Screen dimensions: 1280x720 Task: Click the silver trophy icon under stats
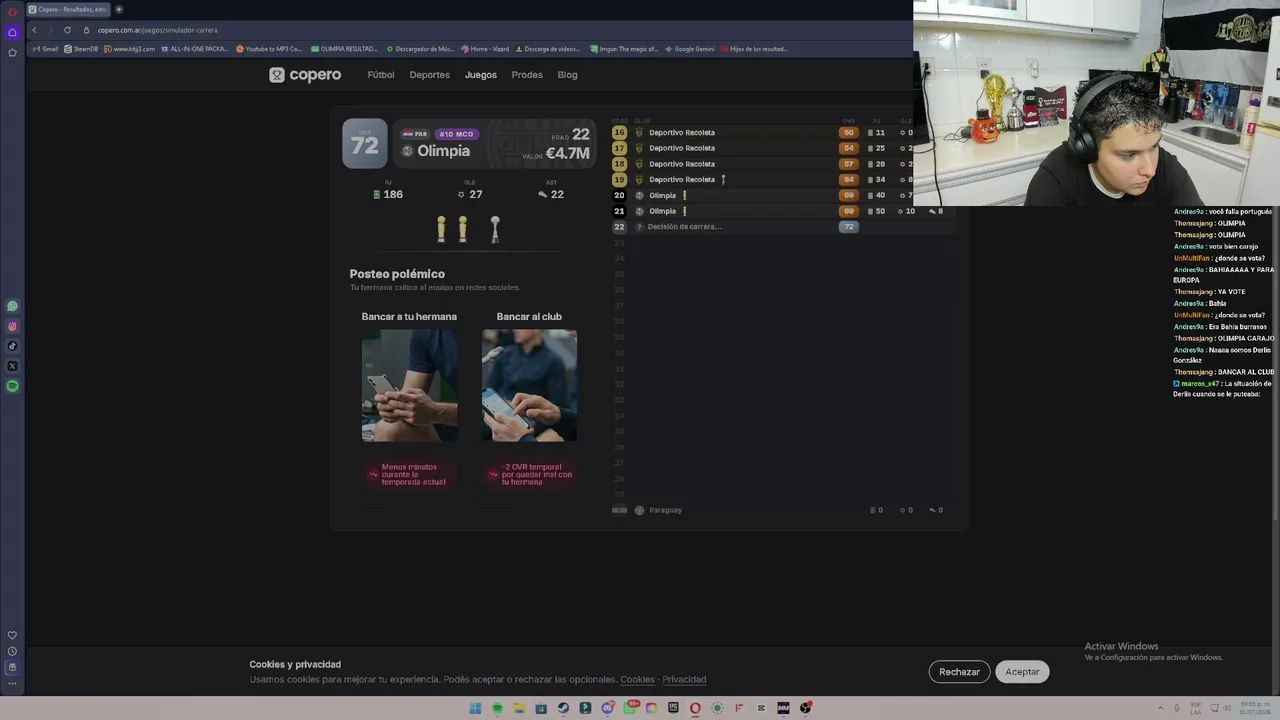pyautogui.click(x=494, y=229)
